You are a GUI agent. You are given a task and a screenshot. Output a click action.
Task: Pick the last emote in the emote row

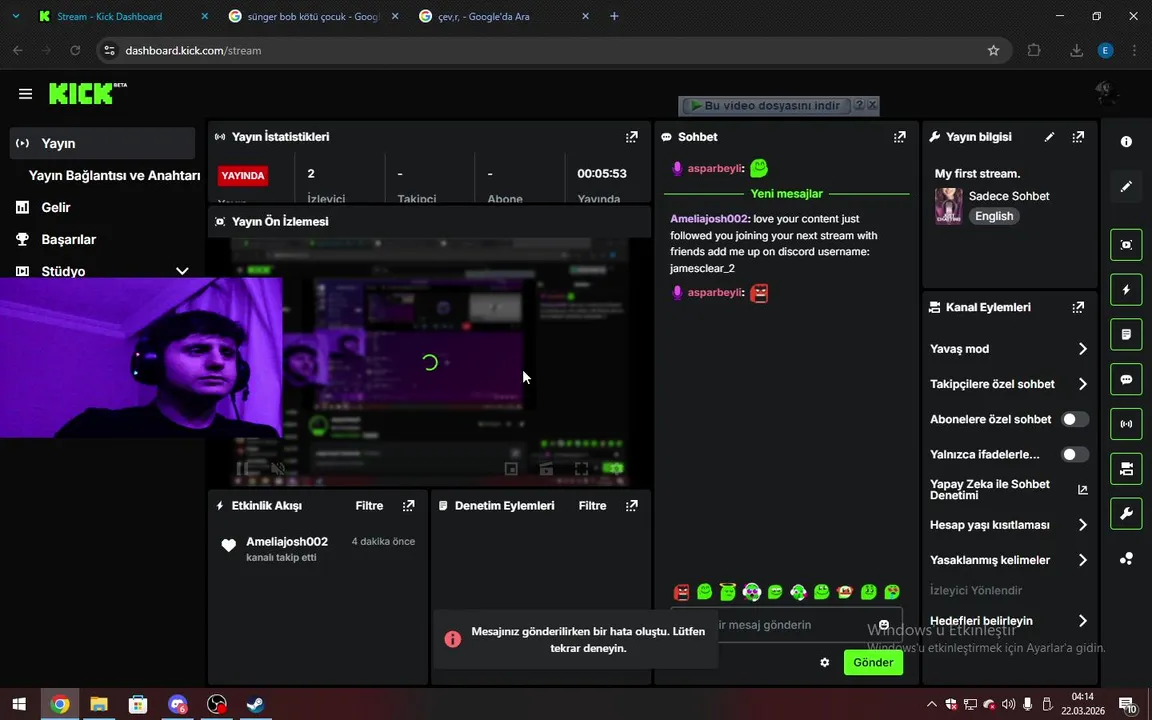coord(892,591)
